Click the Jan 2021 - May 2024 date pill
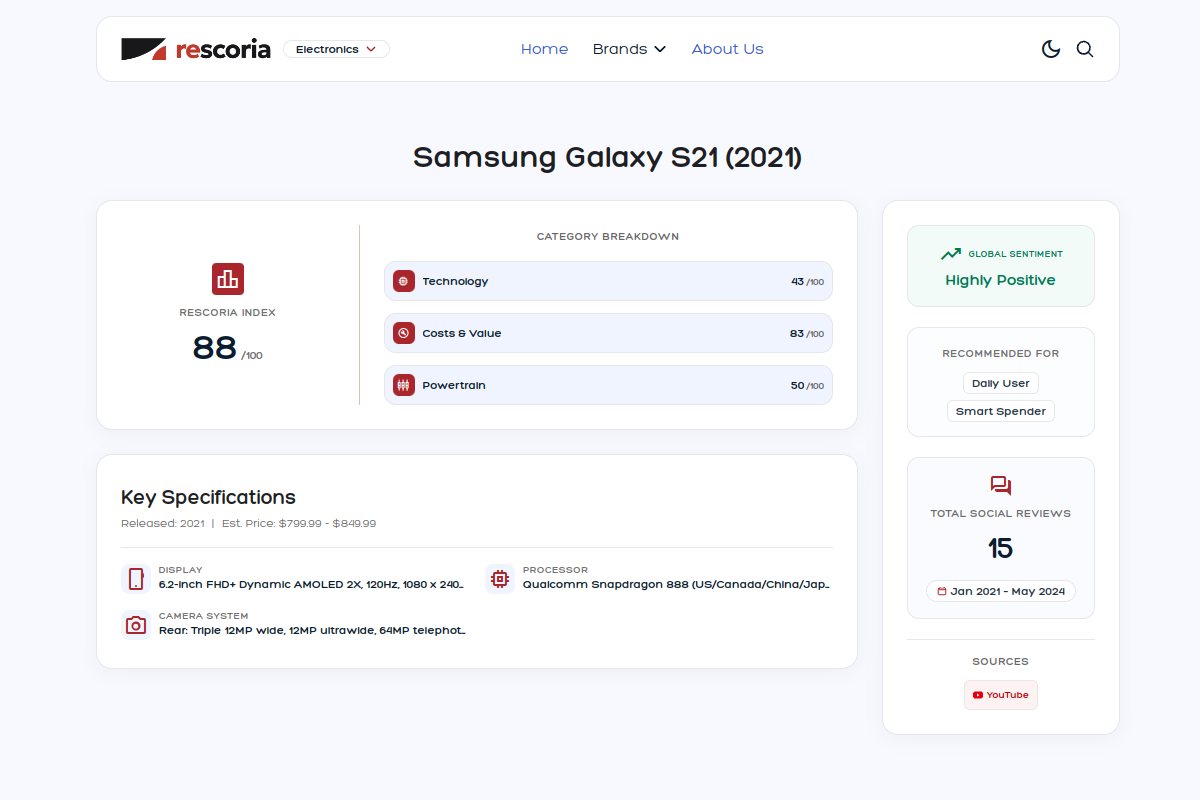 [x=1001, y=591]
